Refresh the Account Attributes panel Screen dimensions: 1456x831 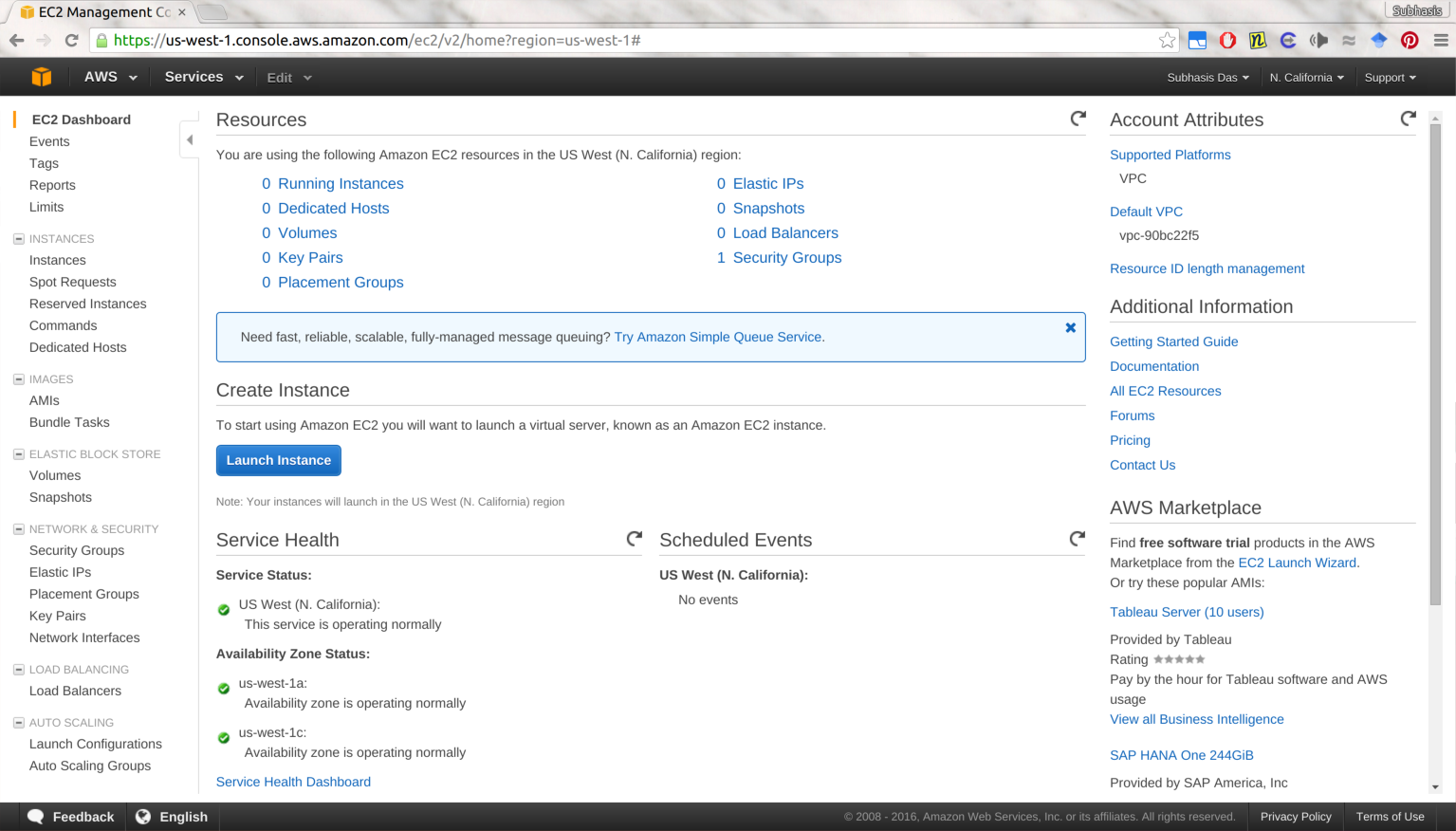point(1408,119)
